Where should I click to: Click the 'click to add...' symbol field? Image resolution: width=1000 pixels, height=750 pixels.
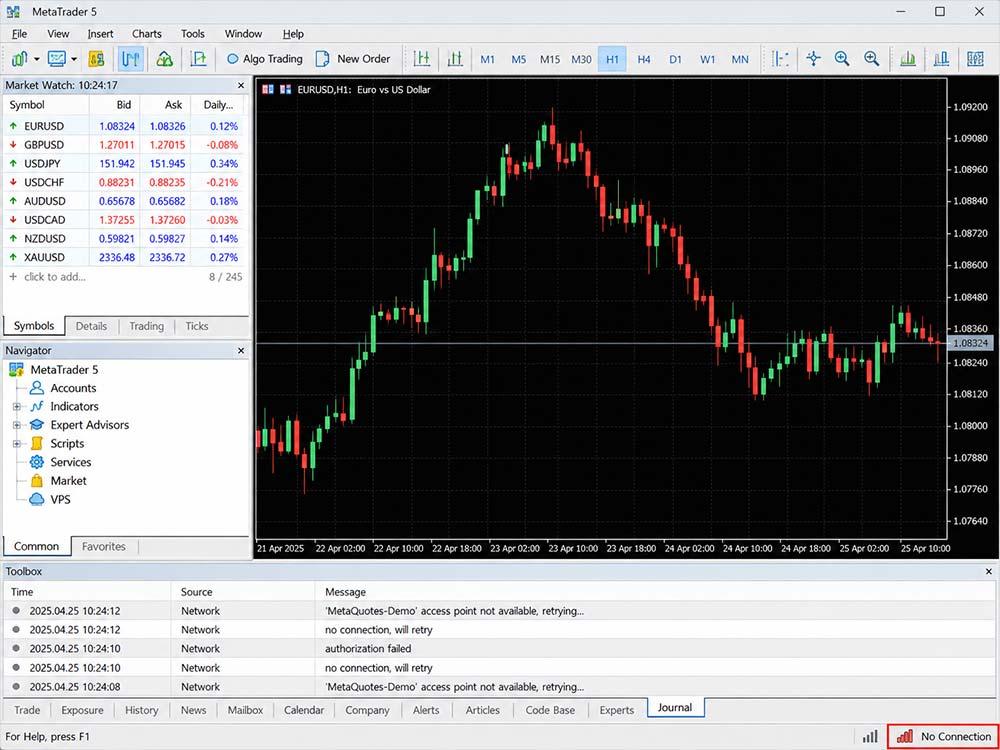coord(54,277)
